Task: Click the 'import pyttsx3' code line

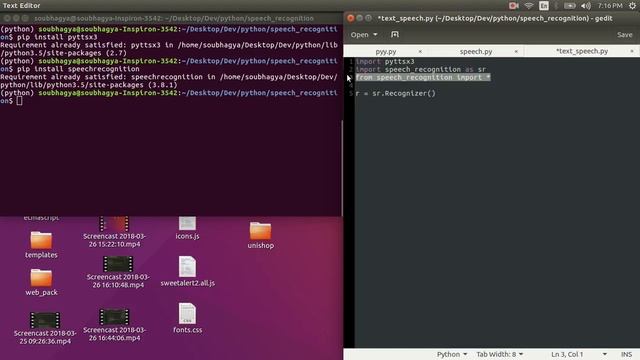Action: pyautogui.click(x=385, y=61)
